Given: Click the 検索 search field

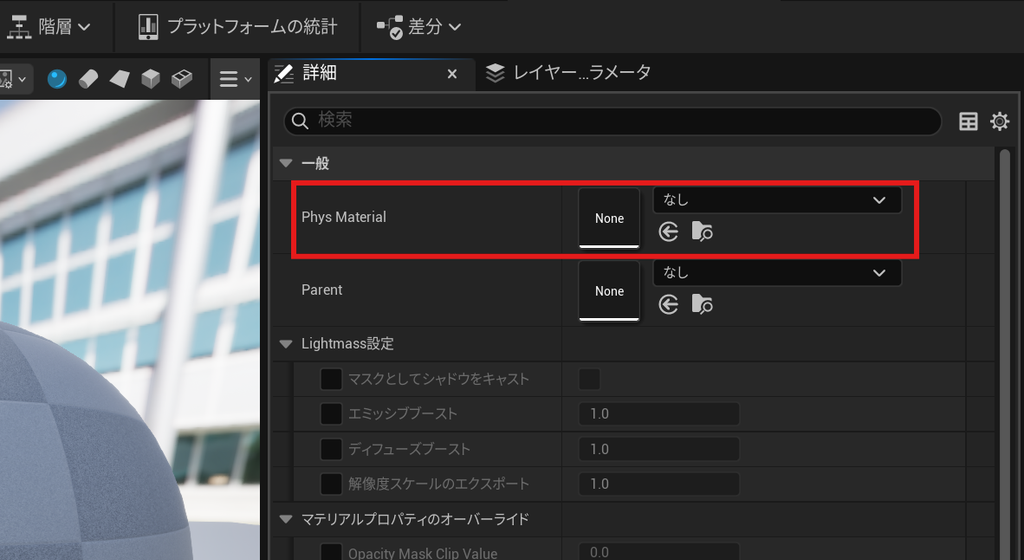Looking at the screenshot, I should coord(613,121).
